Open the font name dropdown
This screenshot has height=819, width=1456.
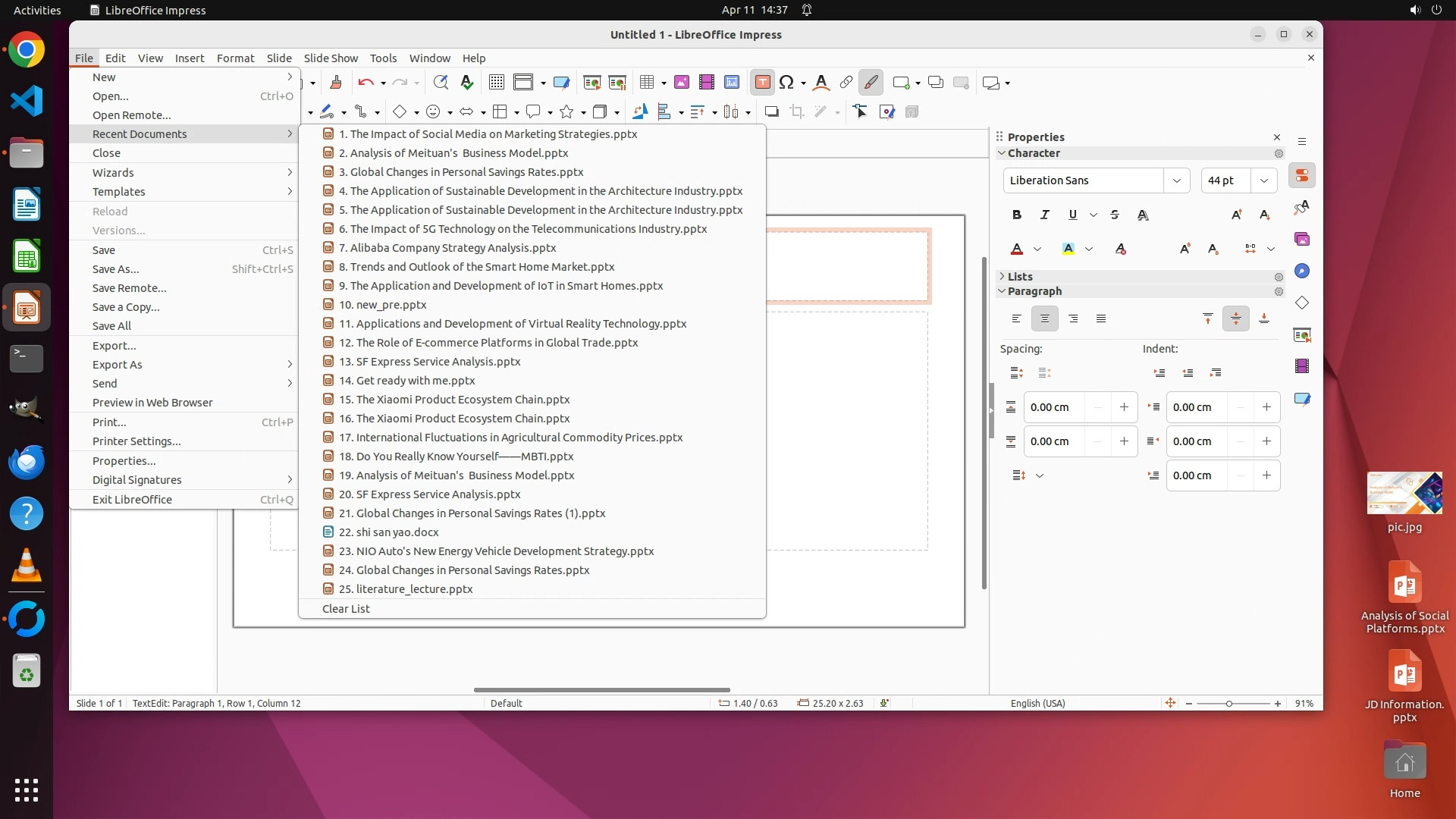click(x=1176, y=180)
